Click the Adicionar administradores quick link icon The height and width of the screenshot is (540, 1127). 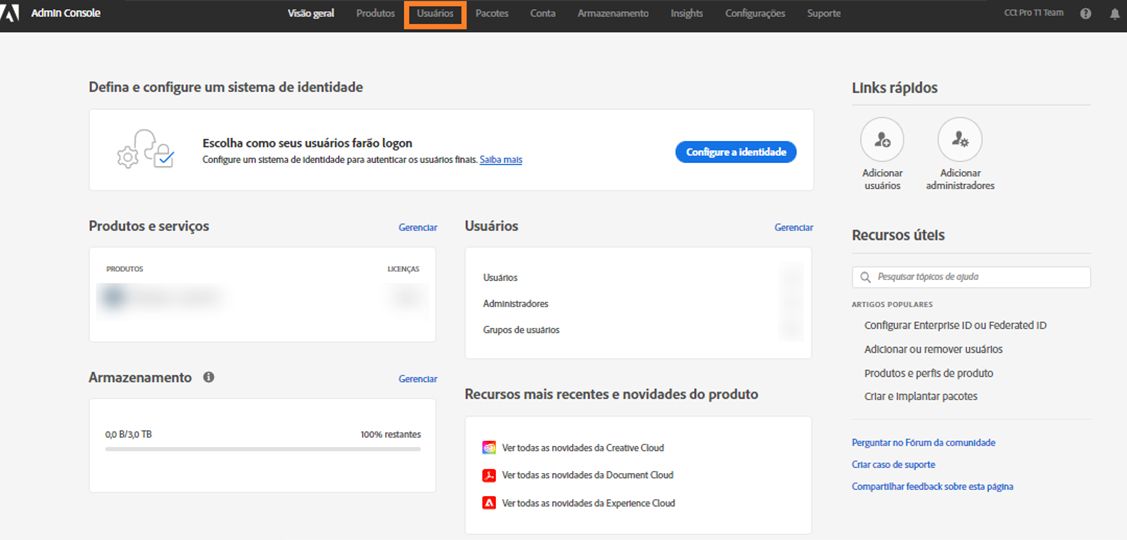(x=960, y=139)
